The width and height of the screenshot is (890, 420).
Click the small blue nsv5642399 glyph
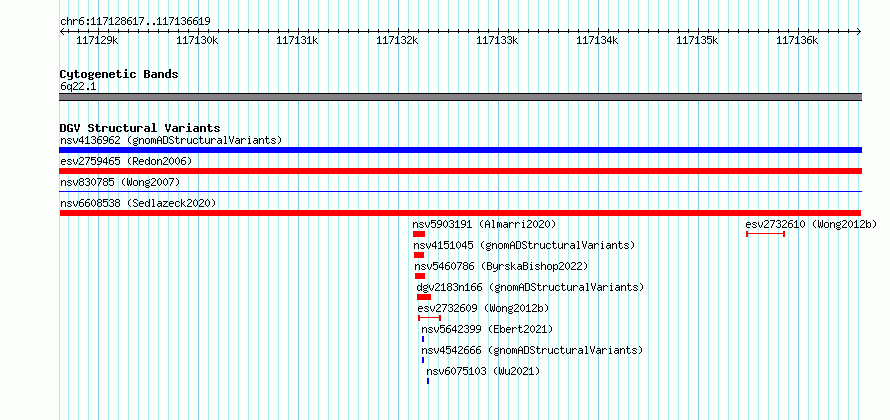coord(423,339)
